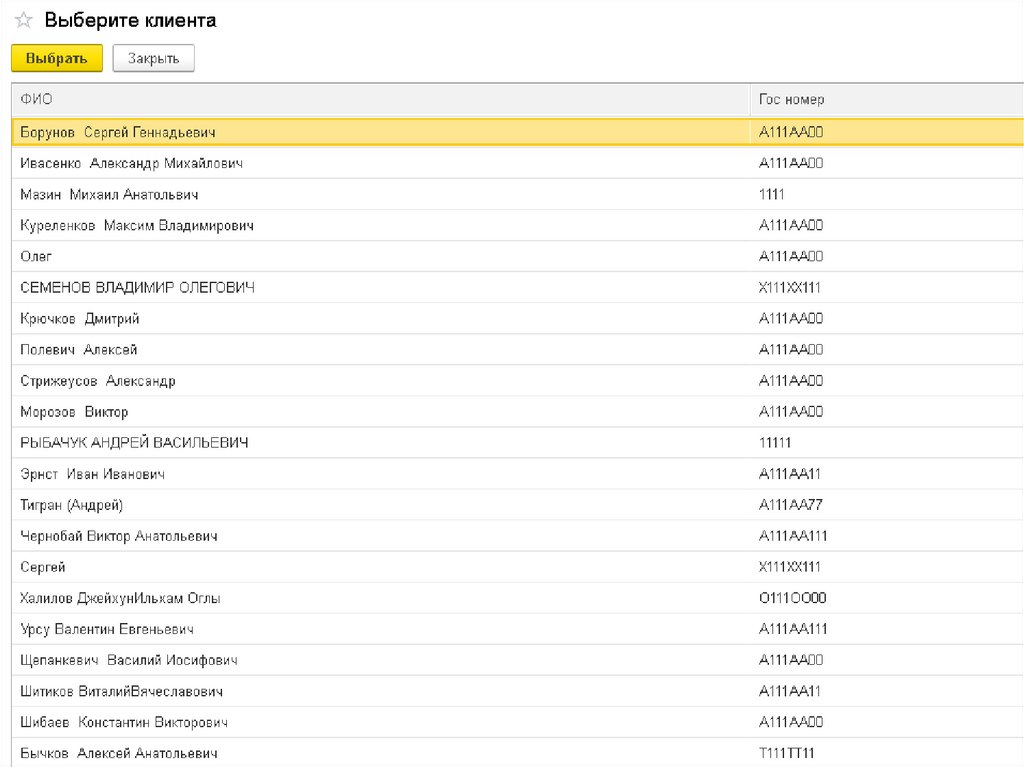Image resolution: width=1024 pixels, height=767 pixels.
Task: Select client Ивасенко Александр Михайлович
Action: 131,163
